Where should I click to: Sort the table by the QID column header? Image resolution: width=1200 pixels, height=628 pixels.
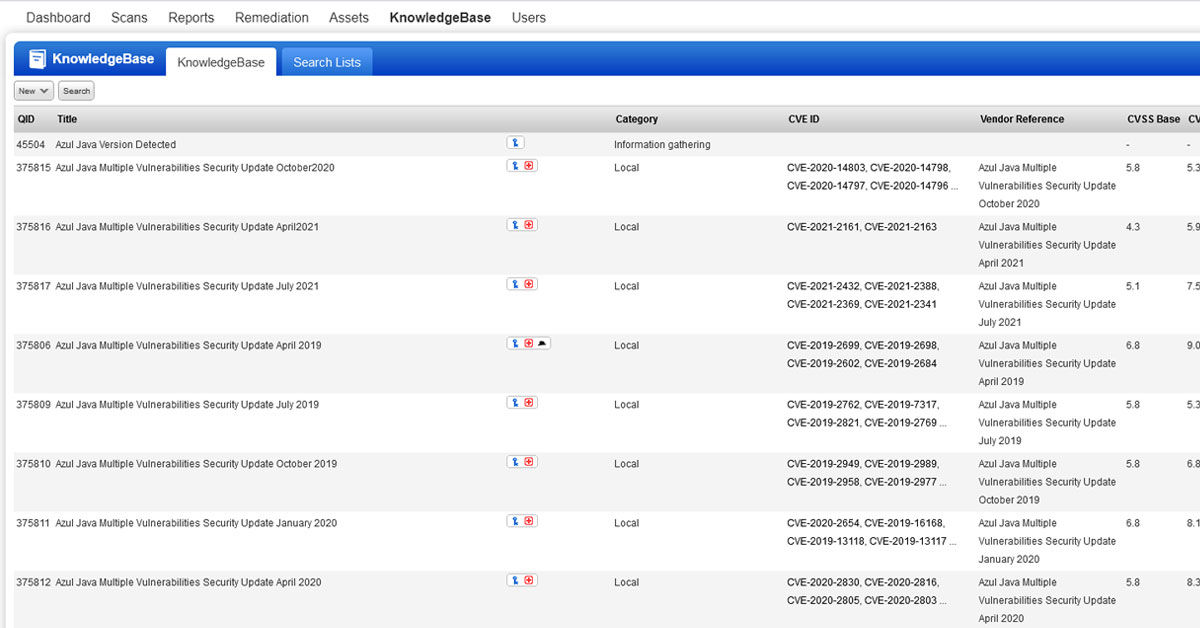(x=26, y=118)
